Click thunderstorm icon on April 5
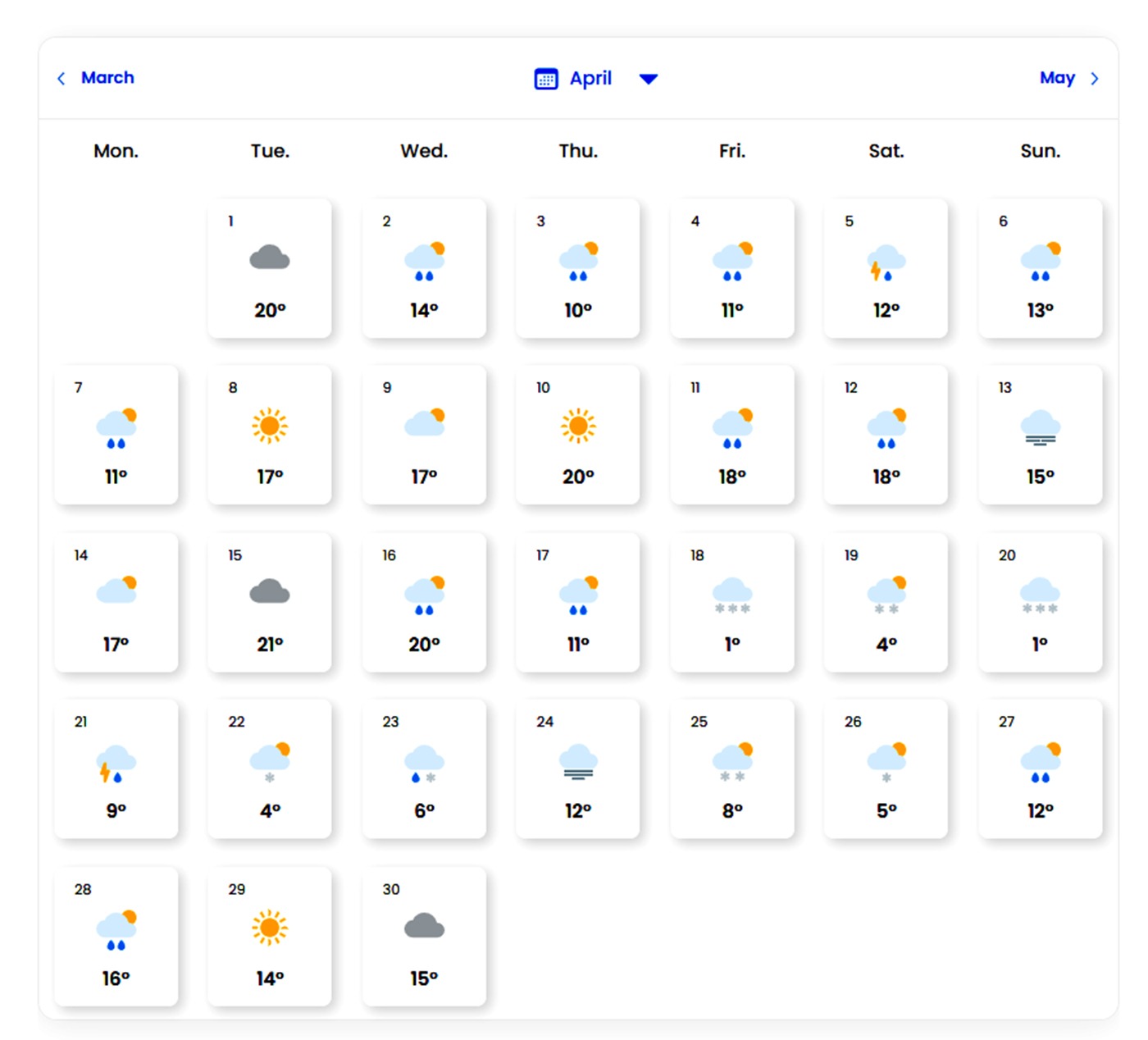1148x1040 pixels. point(886,262)
